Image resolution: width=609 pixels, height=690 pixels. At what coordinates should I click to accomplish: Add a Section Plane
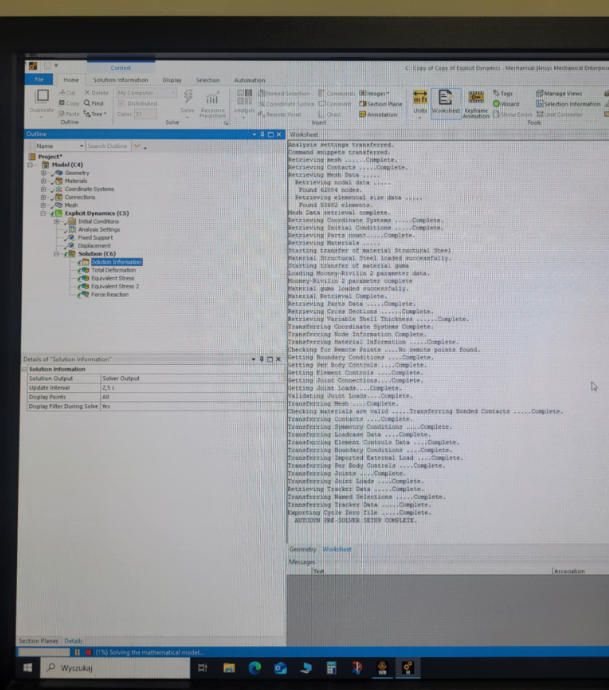click(381, 104)
